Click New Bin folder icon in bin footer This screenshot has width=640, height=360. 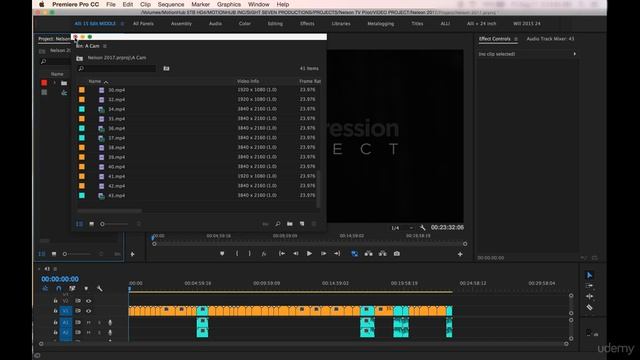click(290, 224)
